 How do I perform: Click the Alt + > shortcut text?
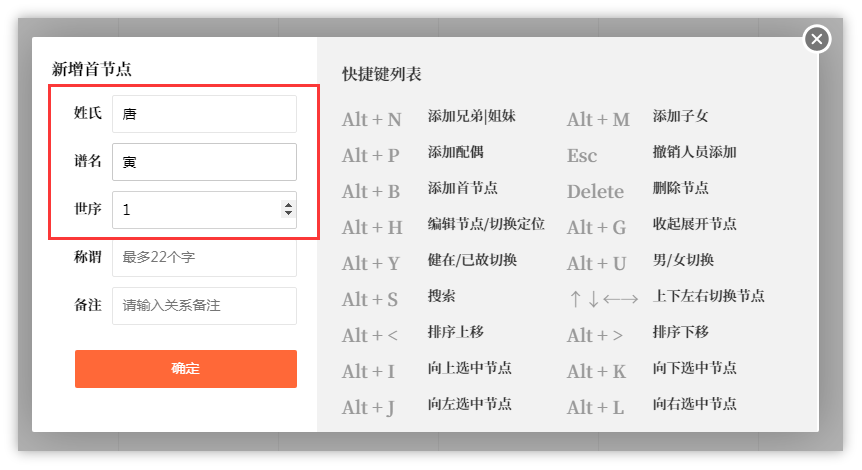click(595, 335)
